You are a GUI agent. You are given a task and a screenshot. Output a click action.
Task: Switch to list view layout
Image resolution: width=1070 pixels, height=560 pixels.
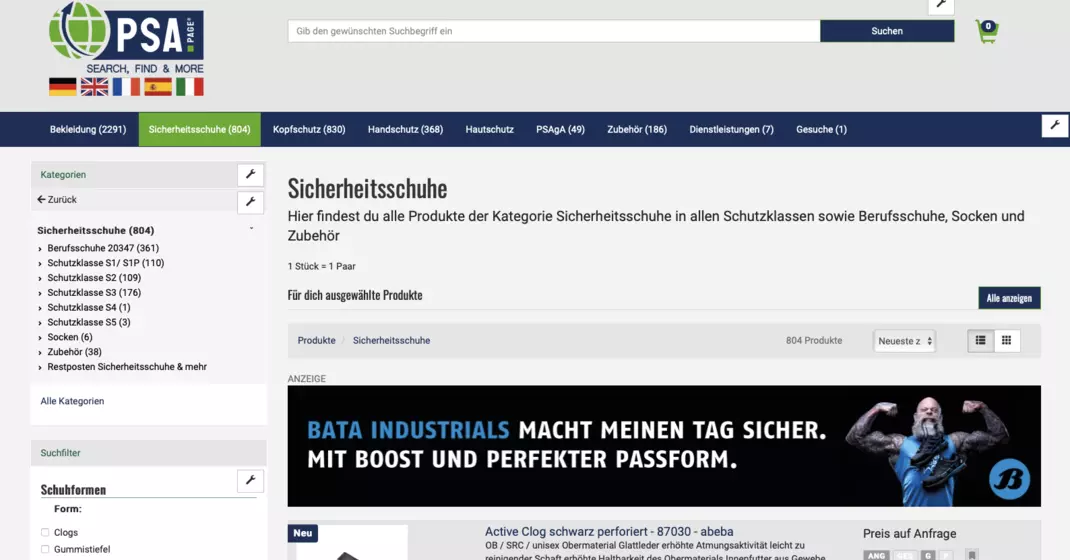click(981, 340)
